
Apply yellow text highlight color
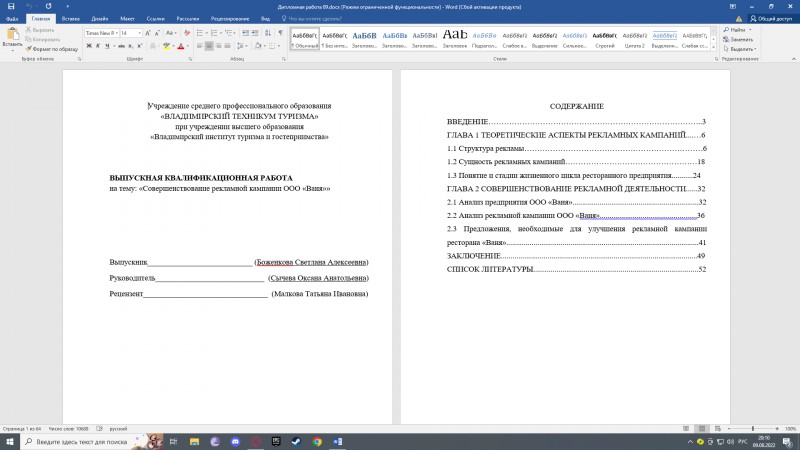click(166, 46)
